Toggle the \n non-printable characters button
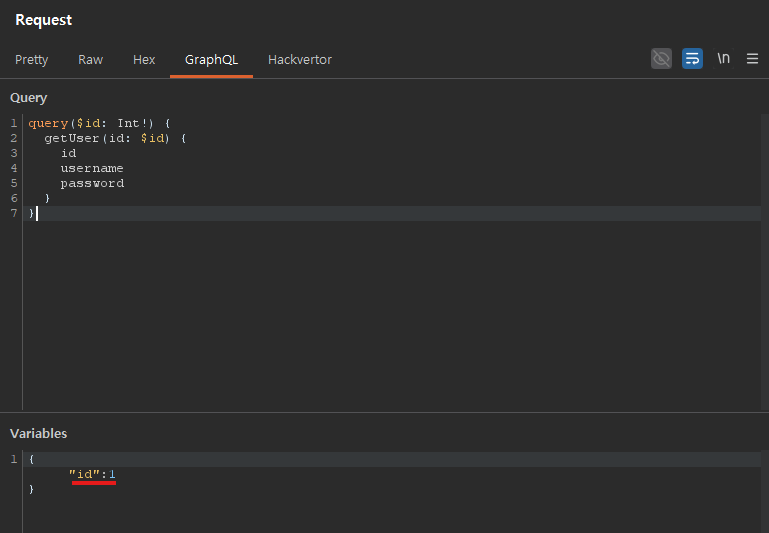The height and width of the screenshot is (533, 769). [723, 59]
